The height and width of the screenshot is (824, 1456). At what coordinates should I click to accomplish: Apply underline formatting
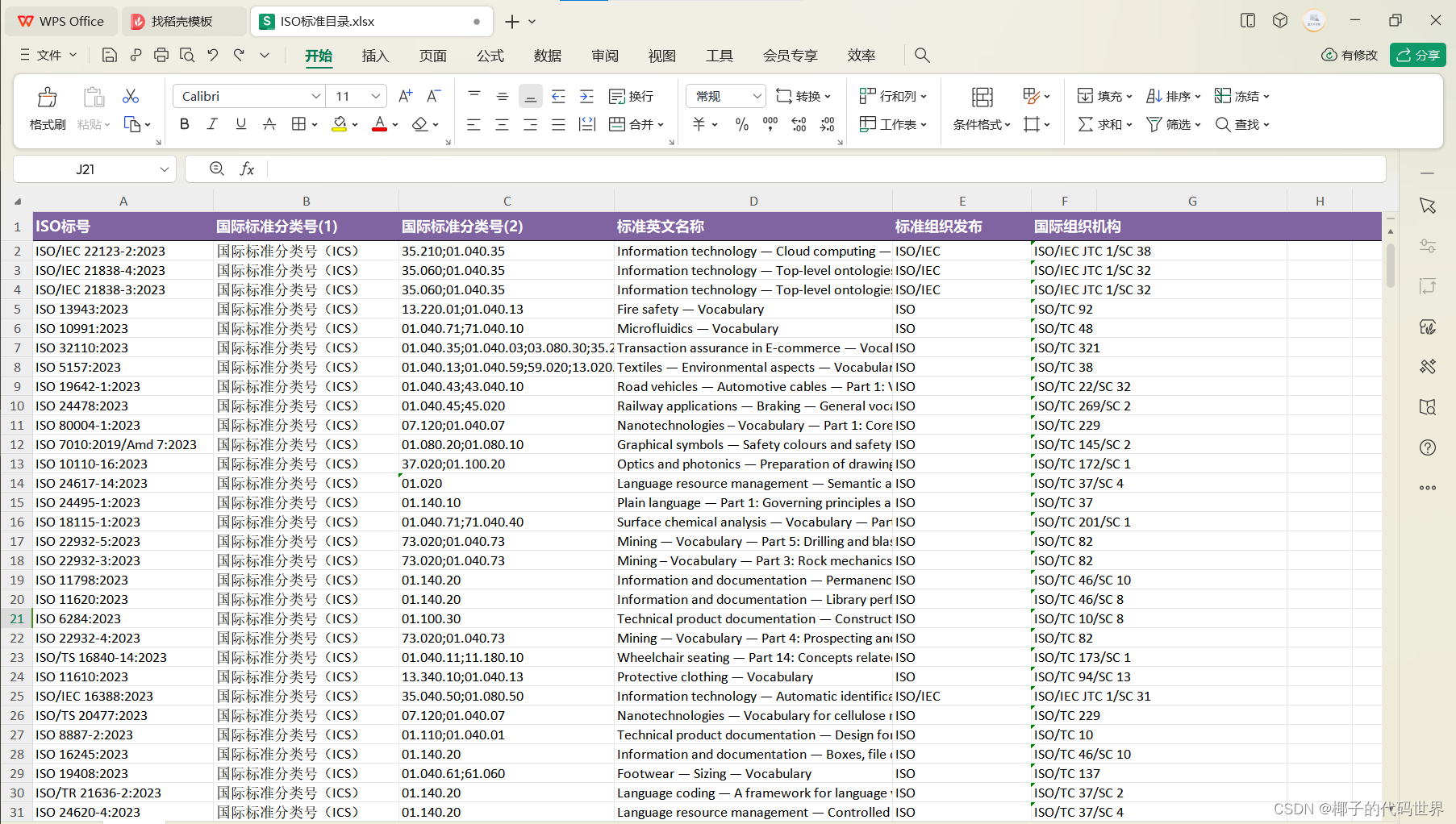tap(240, 124)
